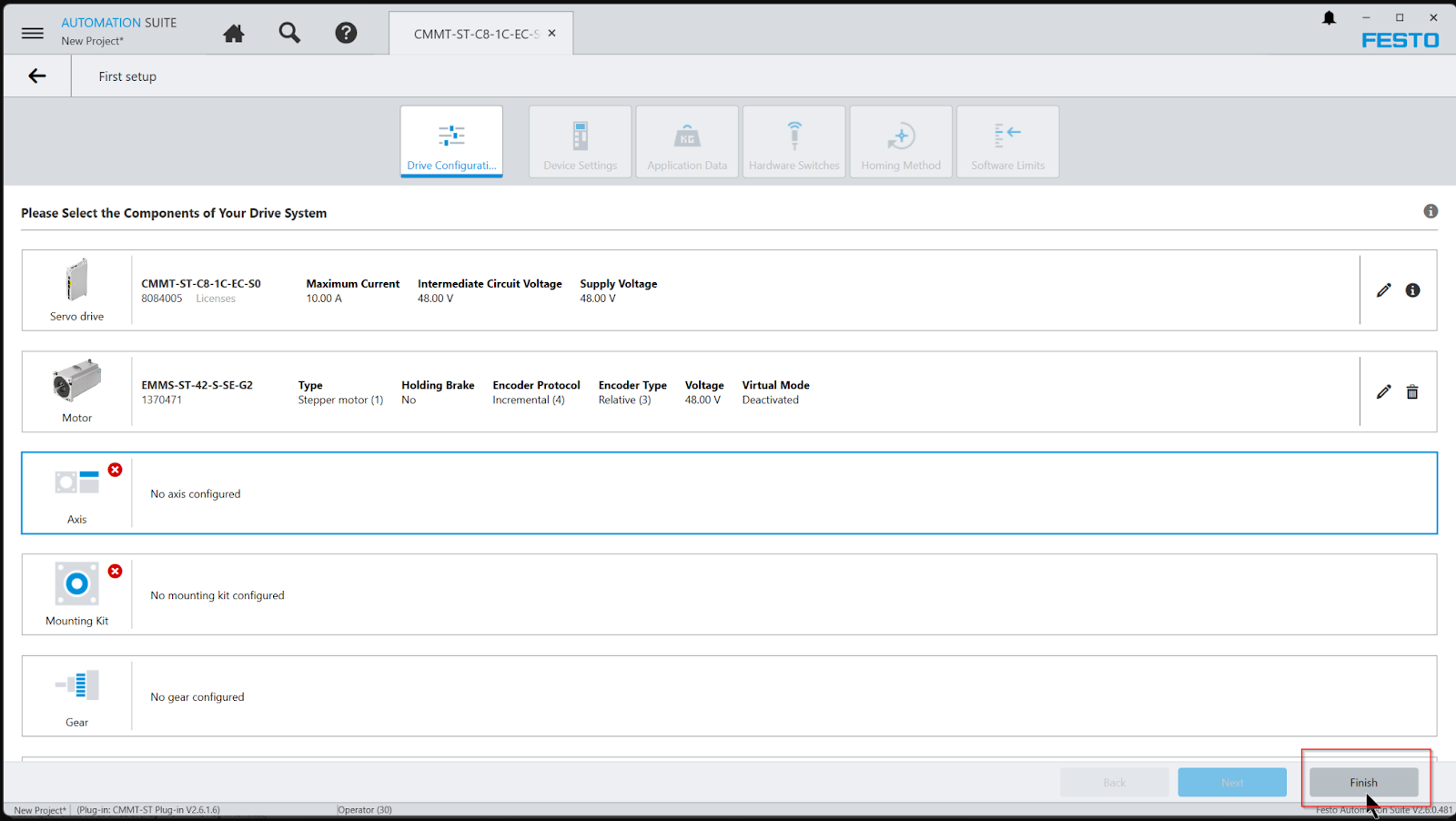Click the EMMS-ST-42-S-SE-G2 motor name

197,385
